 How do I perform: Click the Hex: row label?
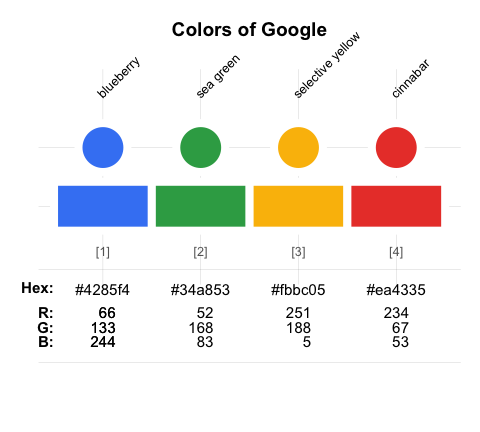37,288
